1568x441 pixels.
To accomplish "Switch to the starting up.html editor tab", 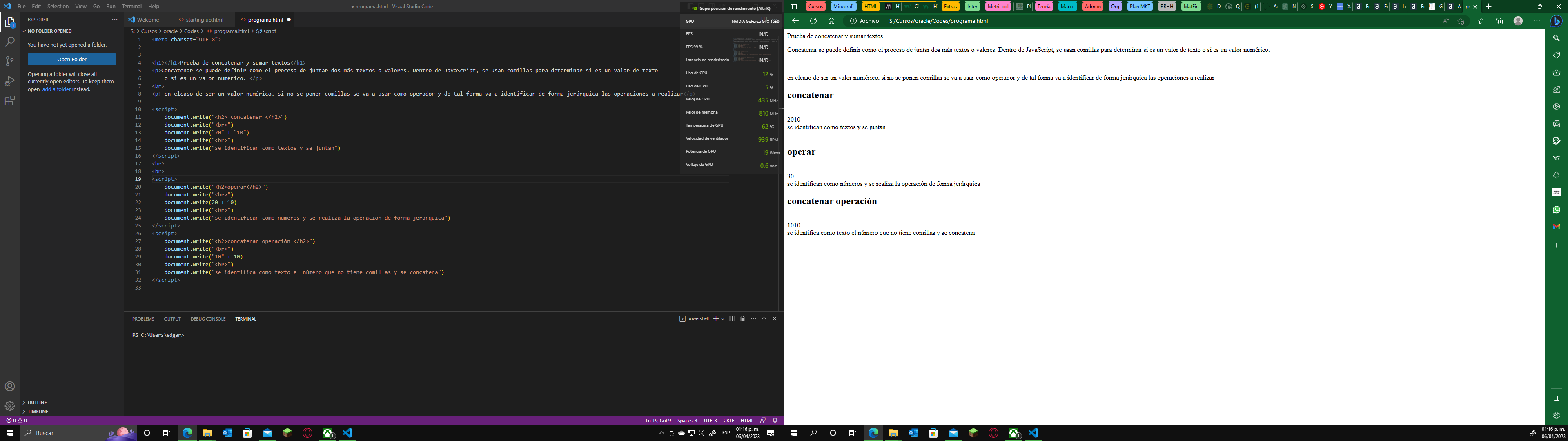I will tap(205, 20).
